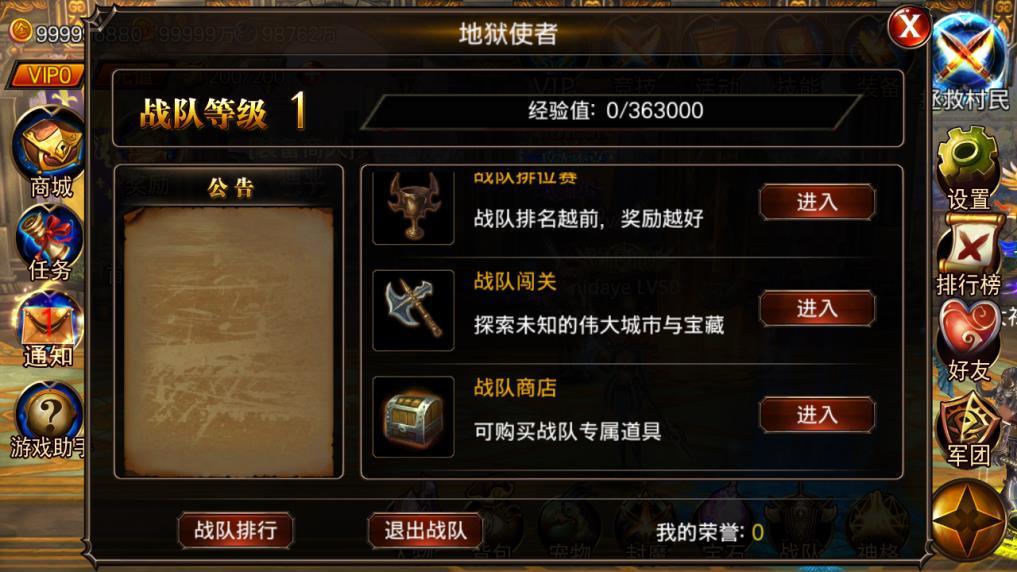Enter the 战队闯关 team challenge

817,308
